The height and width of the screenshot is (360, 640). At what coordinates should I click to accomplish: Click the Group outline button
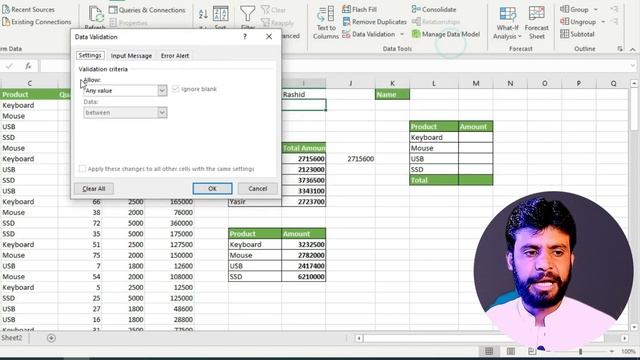(575, 9)
